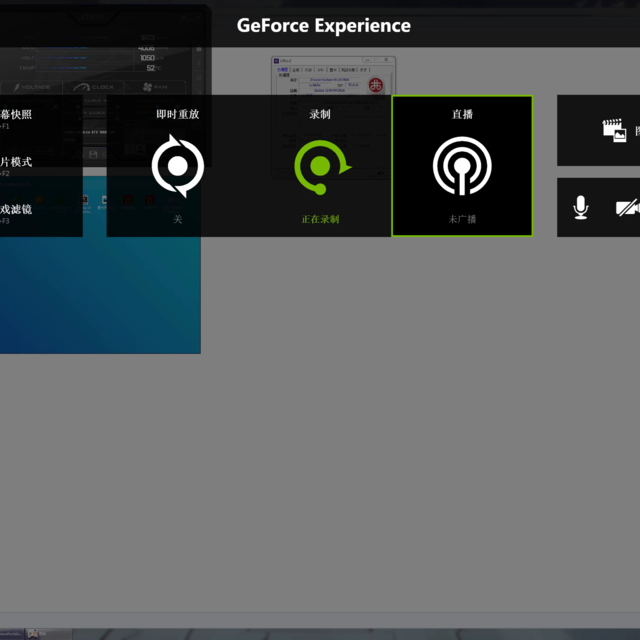Toggle the microphone icon
Viewport: 640px width, 640px height.
click(580, 207)
